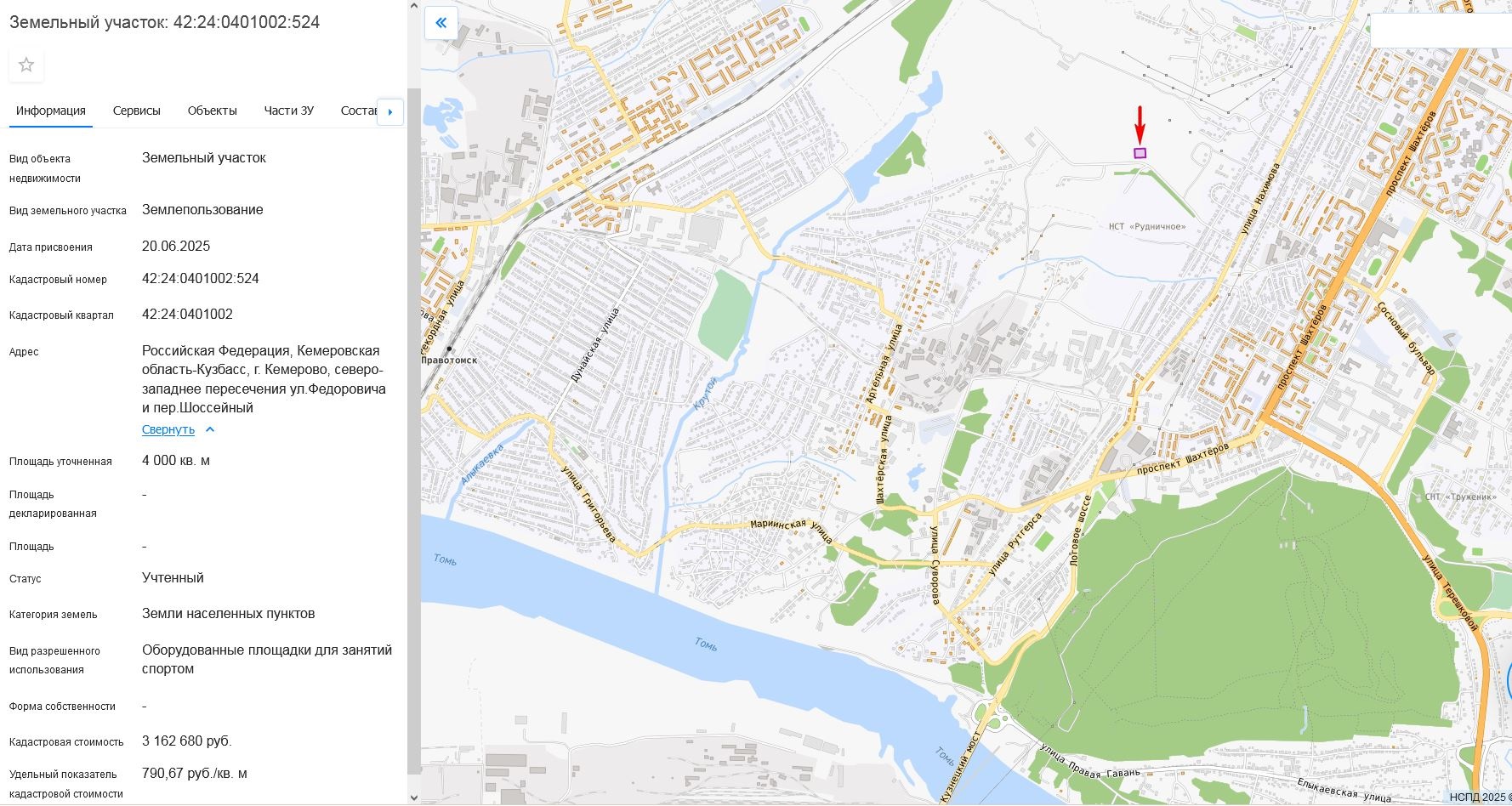This screenshot has height=806, width=1512.
Task: Click chevron next to Свернуть
Action: (x=210, y=430)
